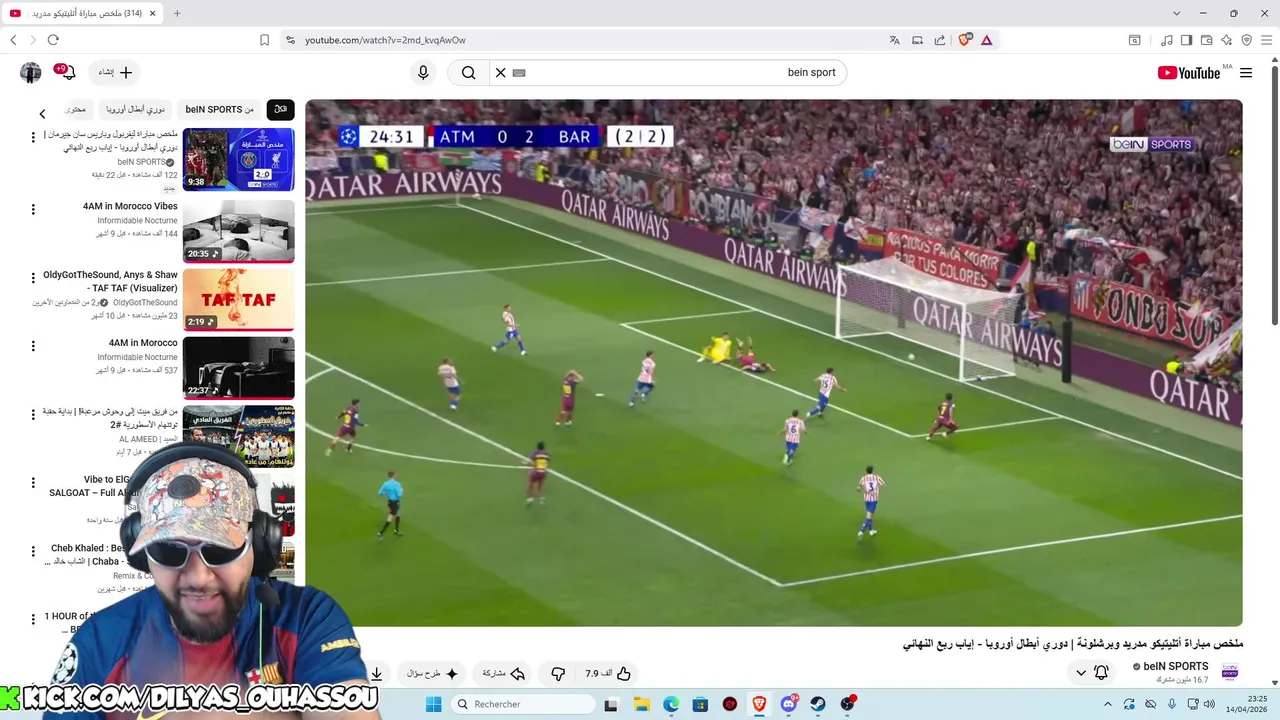Open options menu for Liverpool PSG highlights video

(x=33, y=137)
